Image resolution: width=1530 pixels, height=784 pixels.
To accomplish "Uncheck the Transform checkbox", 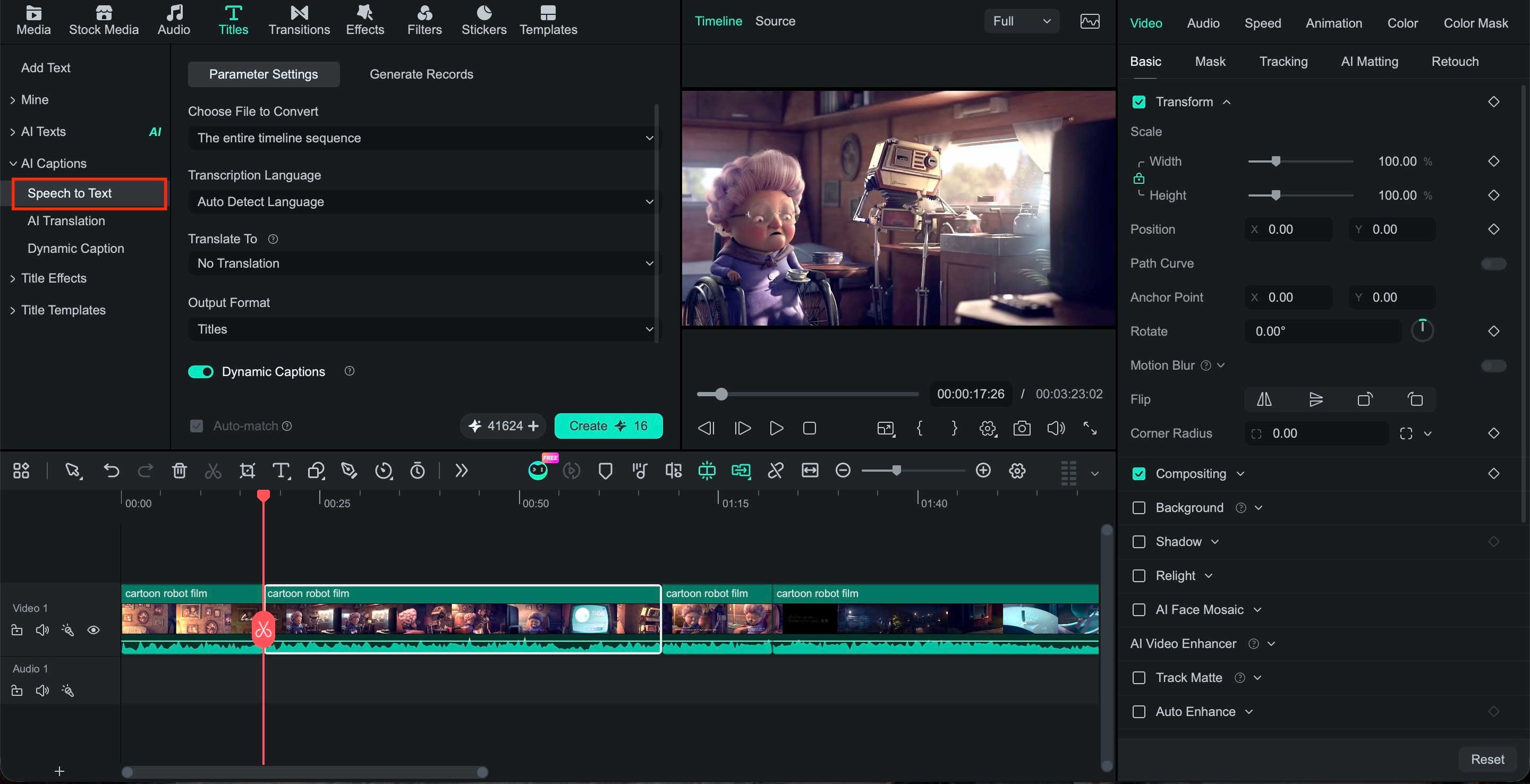I will pos(1138,102).
